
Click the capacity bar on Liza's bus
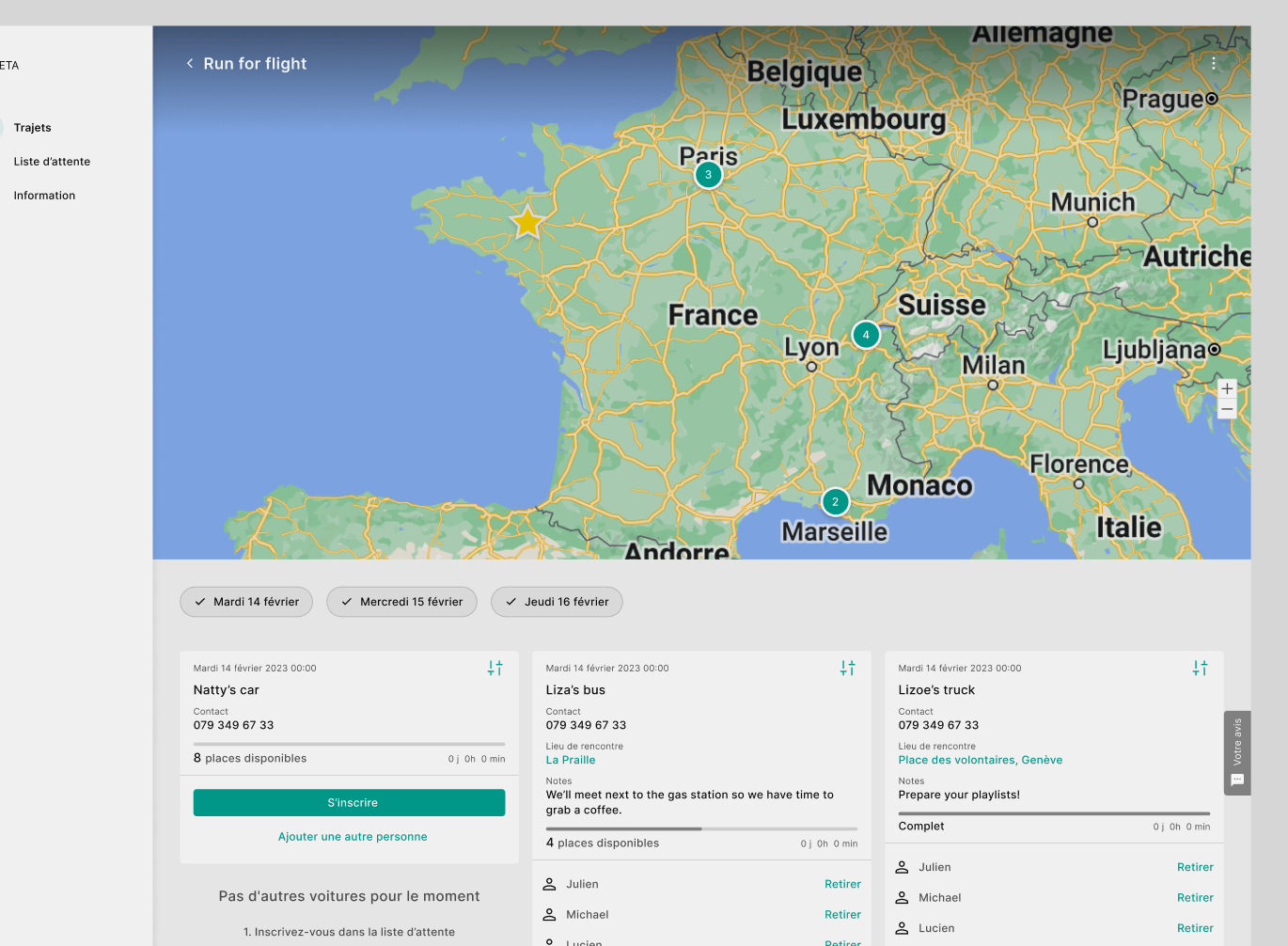702,828
